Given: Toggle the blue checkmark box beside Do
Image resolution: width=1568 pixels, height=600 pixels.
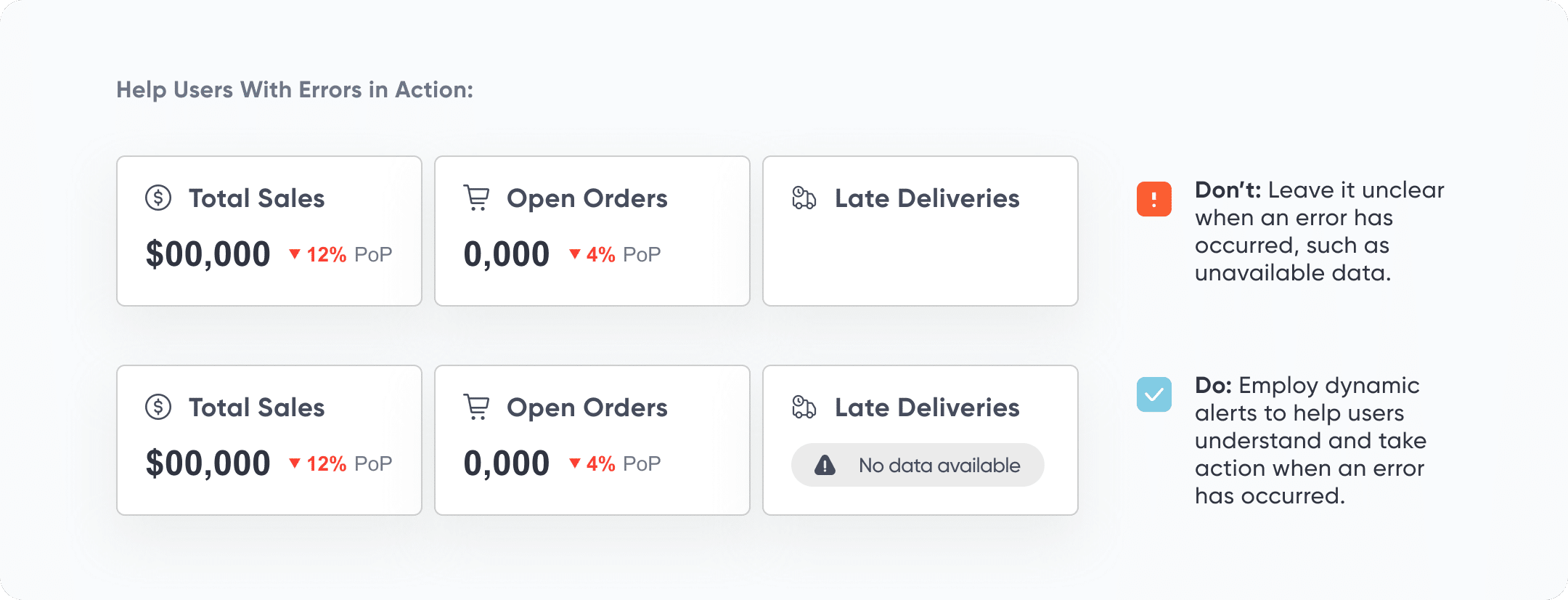Looking at the screenshot, I should (1153, 394).
